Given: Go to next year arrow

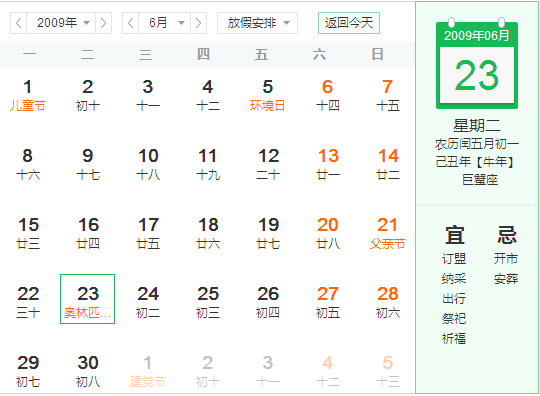Looking at the screenshot, I should pos(103,23).
